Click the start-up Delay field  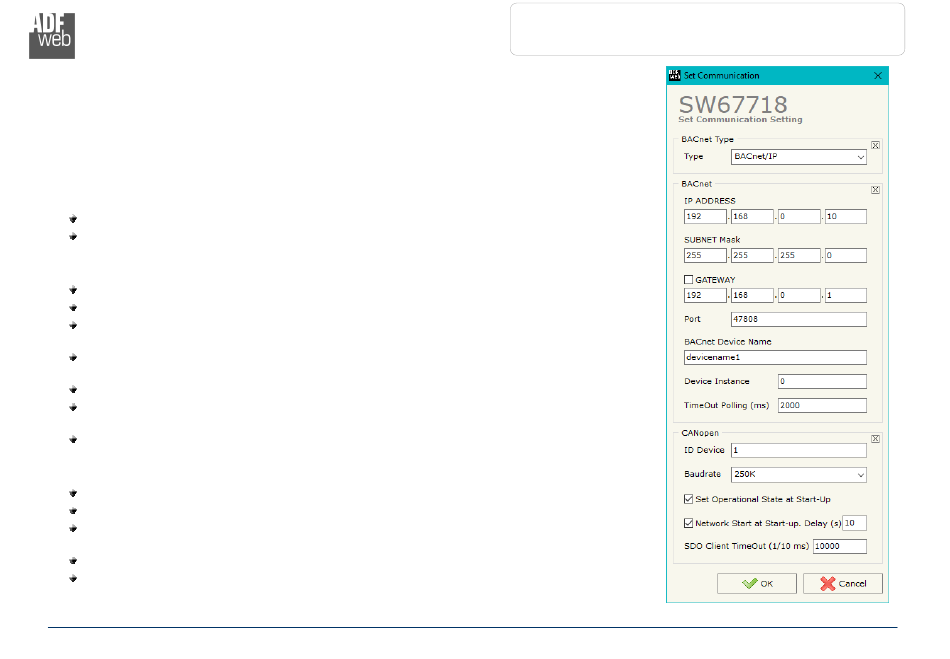coord(854,523)
